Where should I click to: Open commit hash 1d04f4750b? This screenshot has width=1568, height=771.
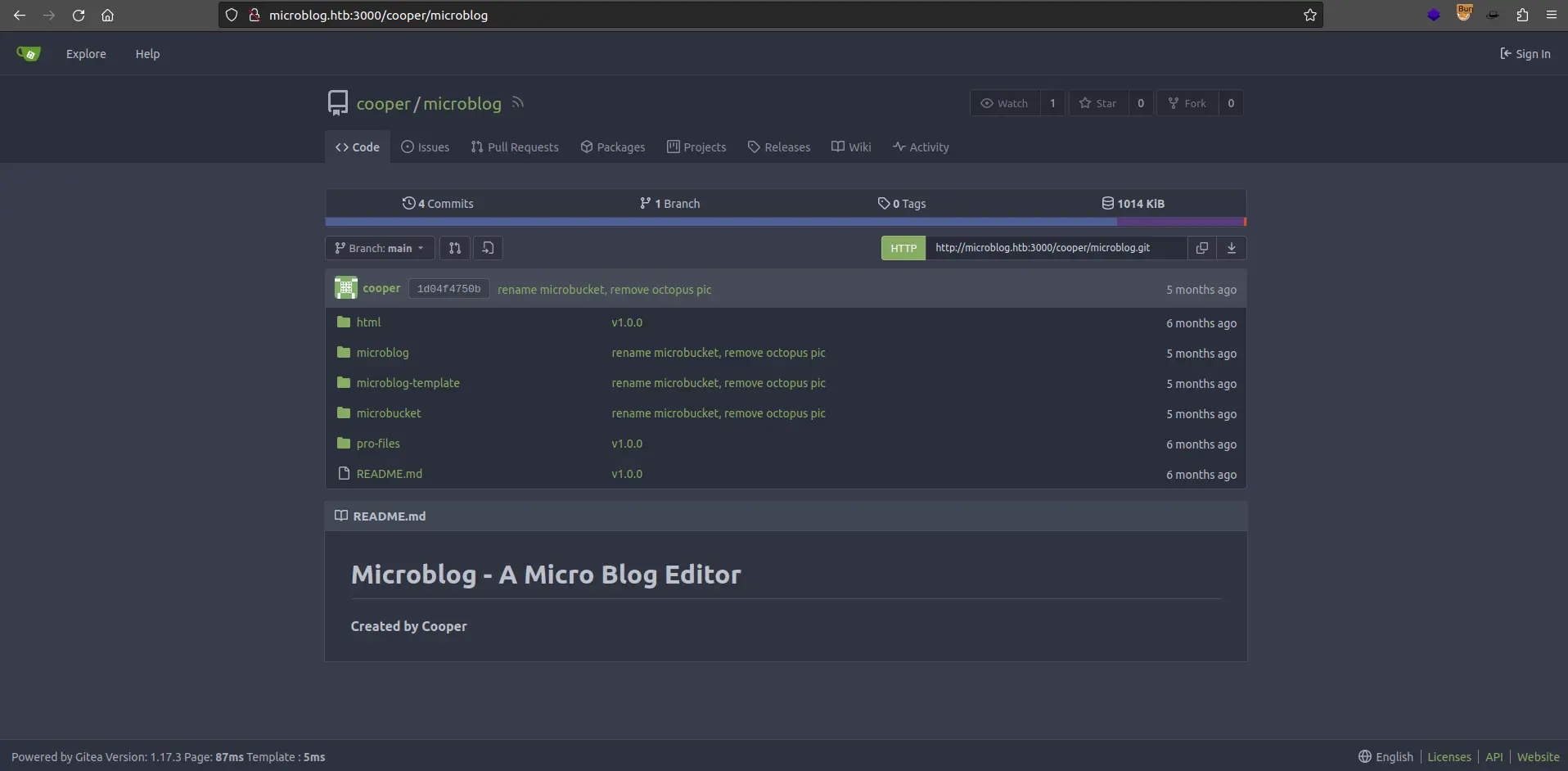[x=448, y=289]
